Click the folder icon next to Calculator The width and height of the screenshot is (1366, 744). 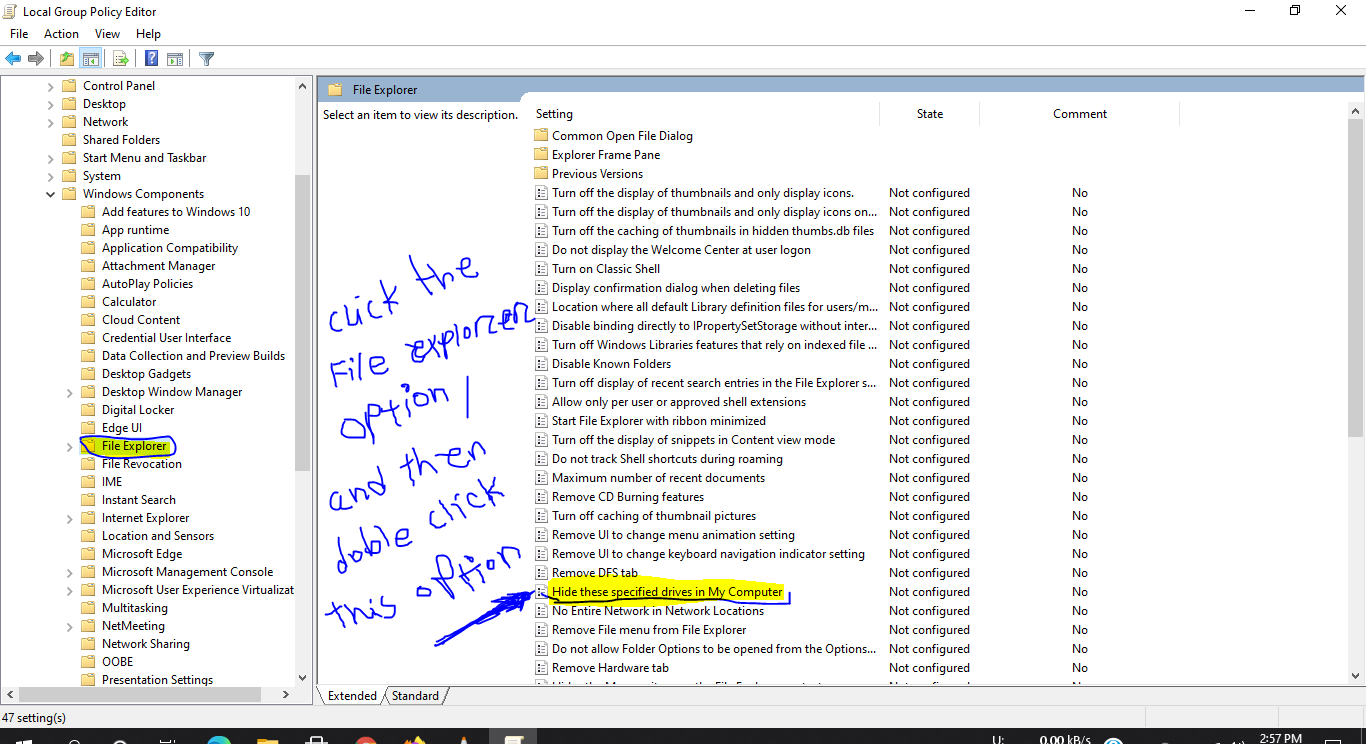[x=88, y=301]
